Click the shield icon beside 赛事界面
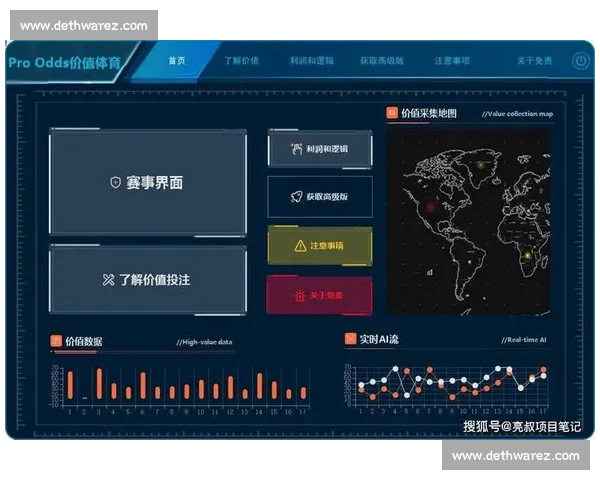Image resolution: width=600 pixels, height=480 pixels. 115,182
